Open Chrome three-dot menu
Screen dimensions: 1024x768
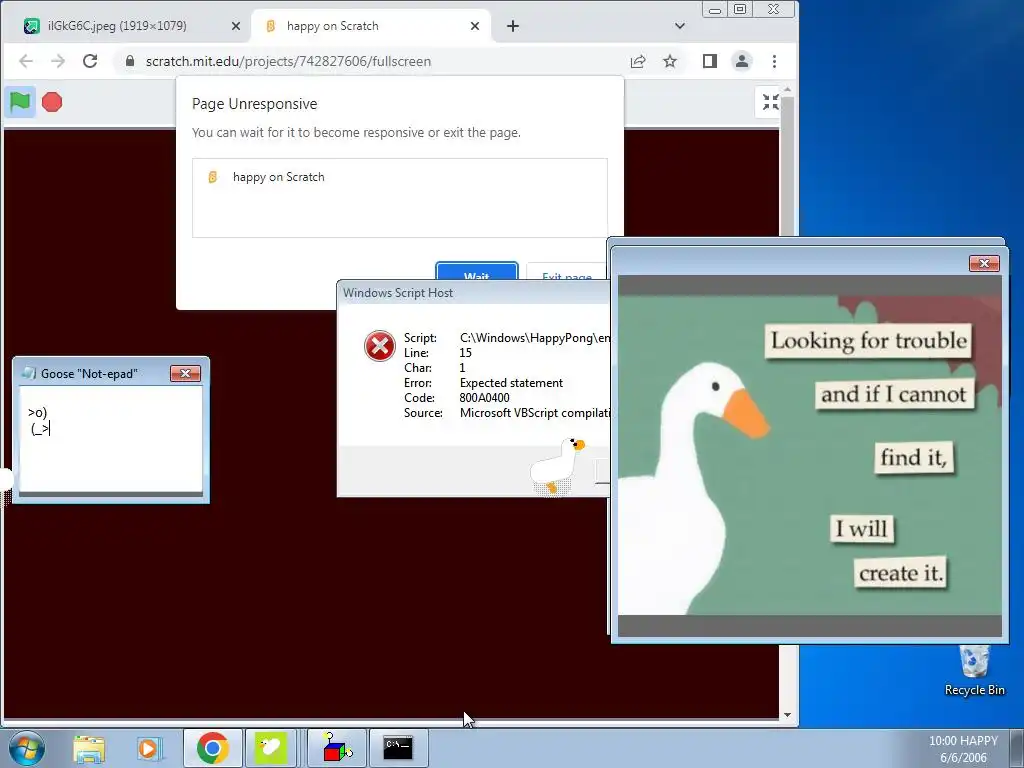775,61
